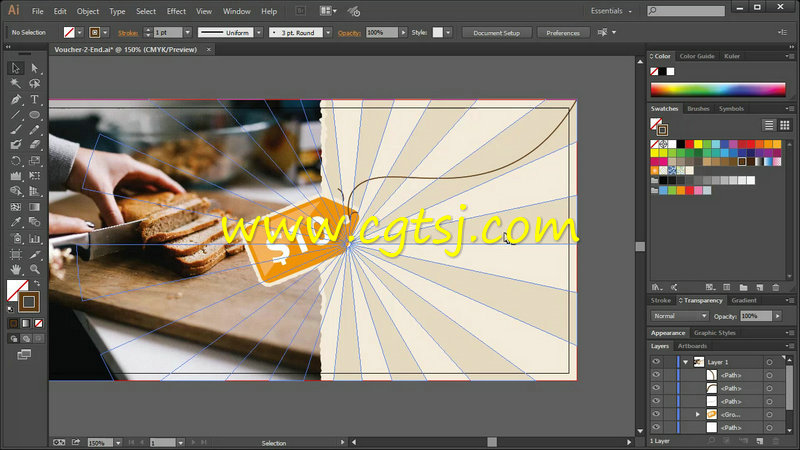The height and width of the screenshot is (450, 800).
Task: Open the Arrange Documents icon
Action: 327,11
